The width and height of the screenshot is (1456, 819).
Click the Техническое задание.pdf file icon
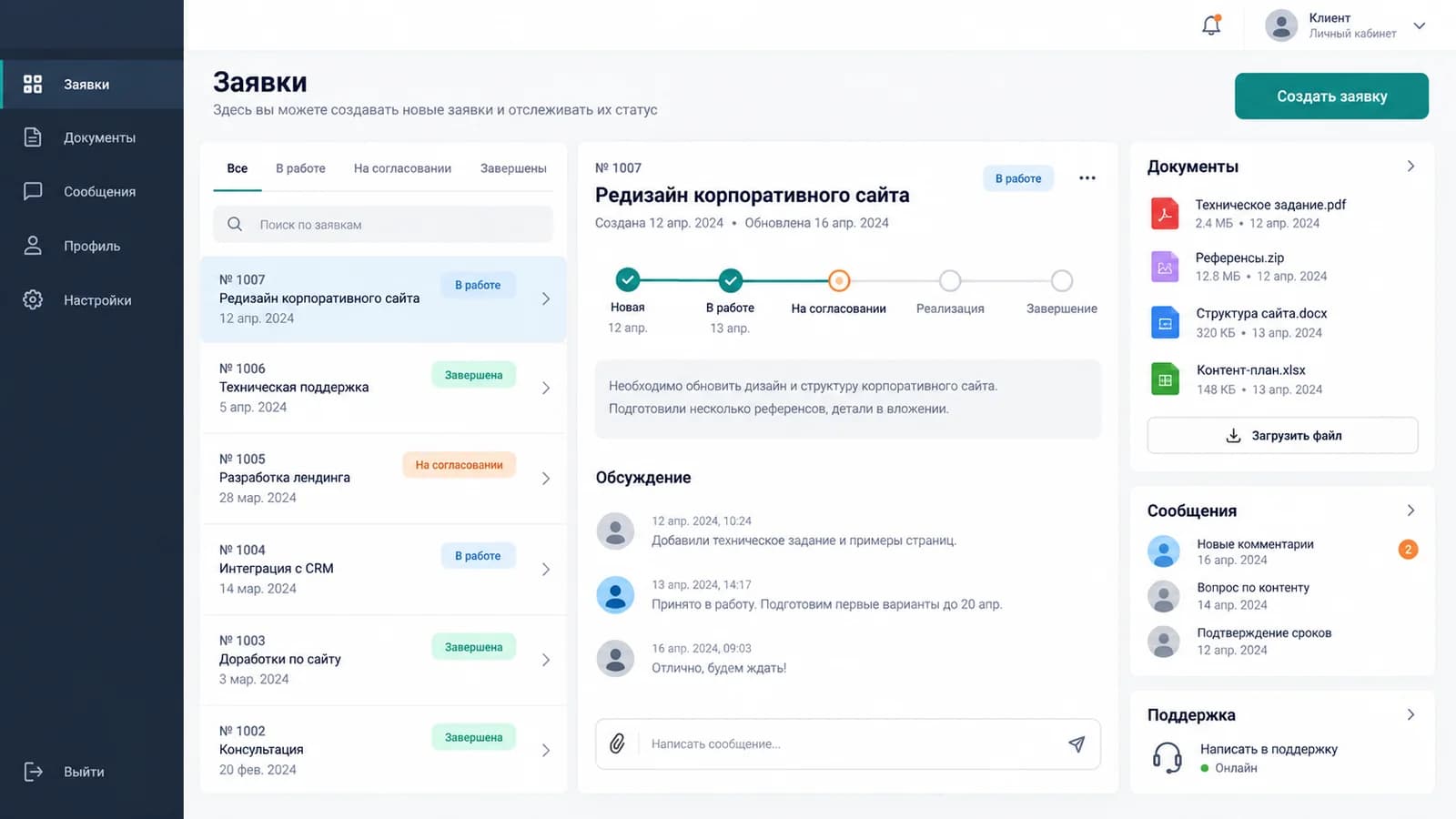(1165, 214)
